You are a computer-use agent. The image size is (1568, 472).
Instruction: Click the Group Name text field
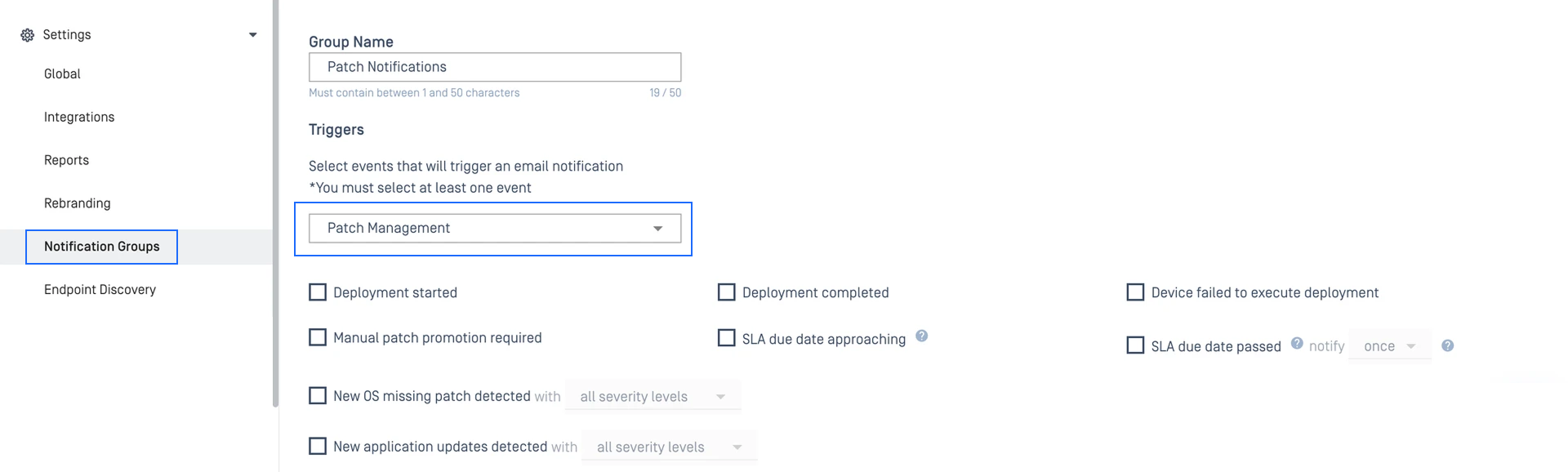[495, 67]
